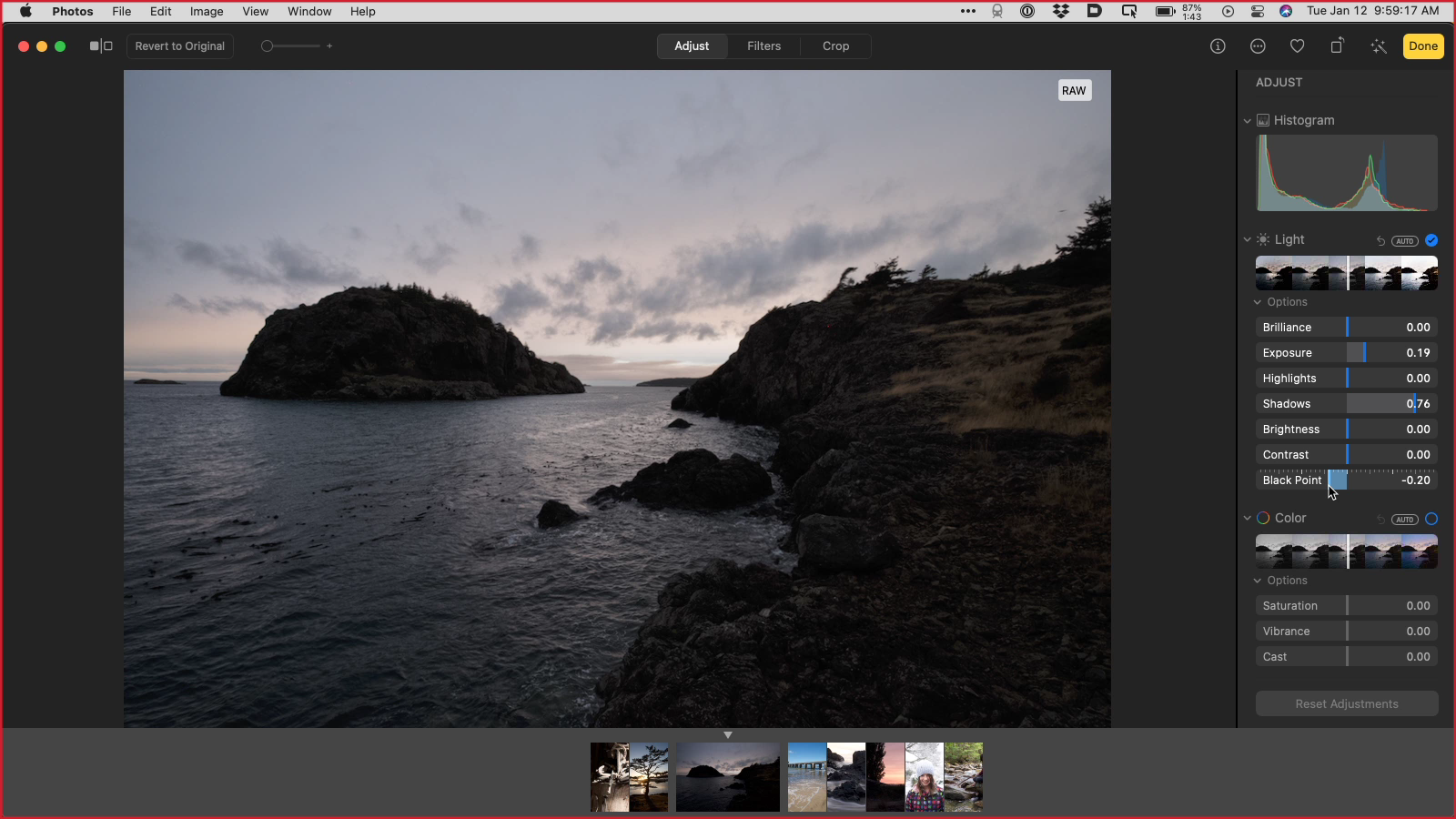Click the Cast slider
The image size is (1456, 819).
(x=1347, y=657)
